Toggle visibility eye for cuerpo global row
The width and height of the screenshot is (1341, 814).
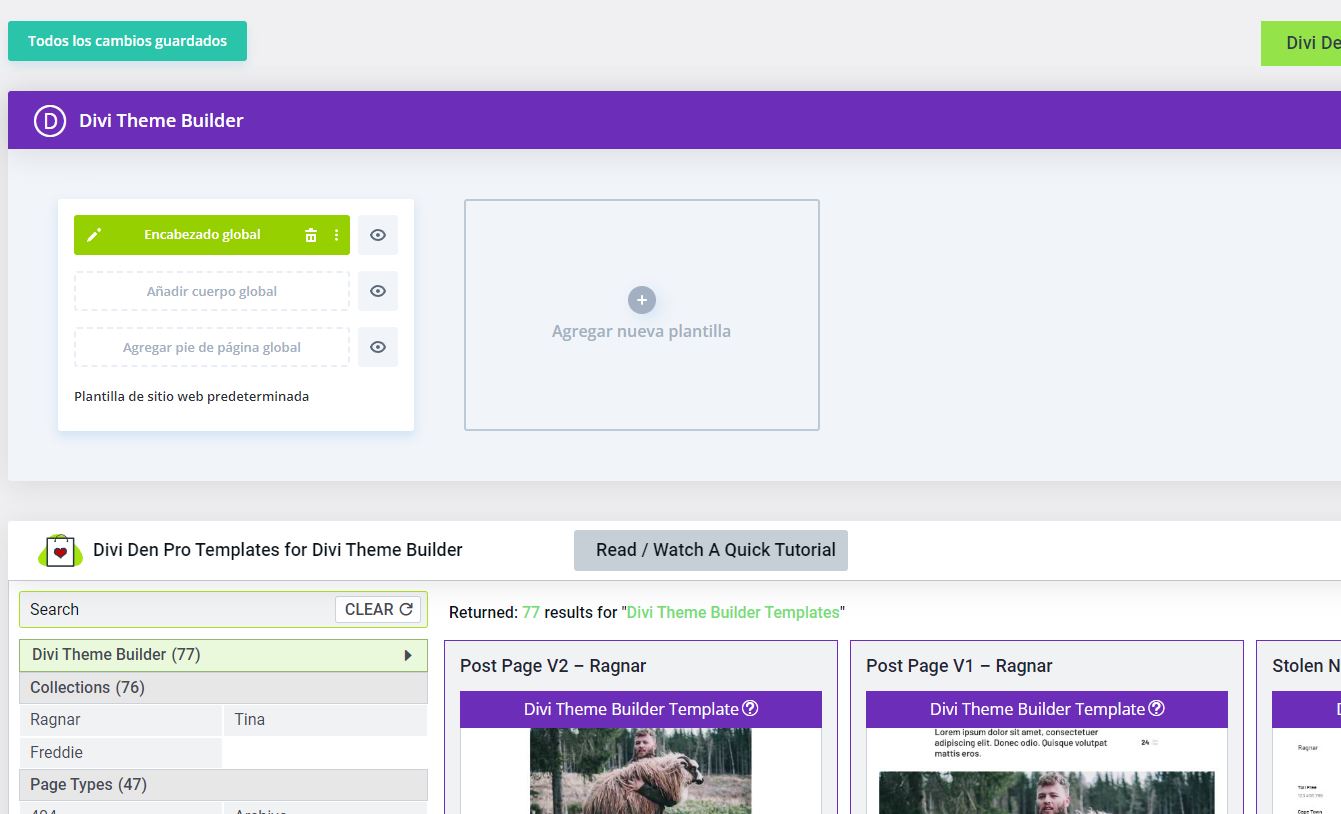pos(378,291)
